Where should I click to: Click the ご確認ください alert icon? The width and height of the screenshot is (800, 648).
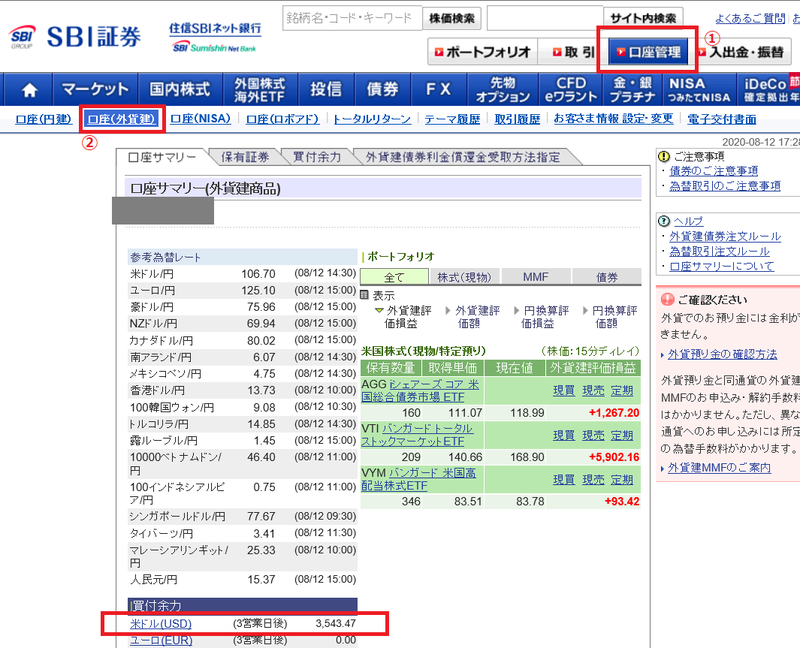tap(667, 300)
